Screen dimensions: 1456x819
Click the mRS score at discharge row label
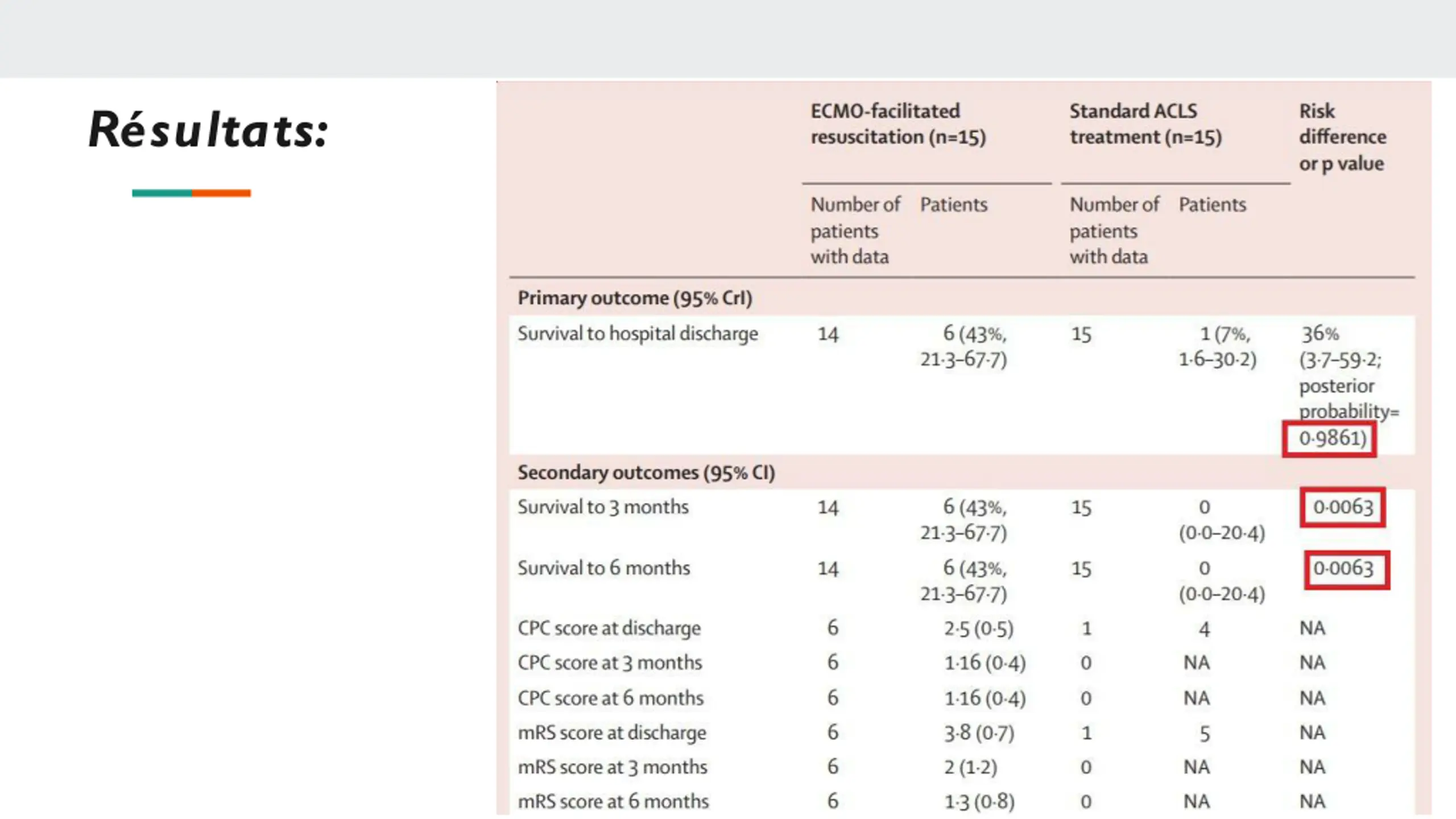point(611,733)
